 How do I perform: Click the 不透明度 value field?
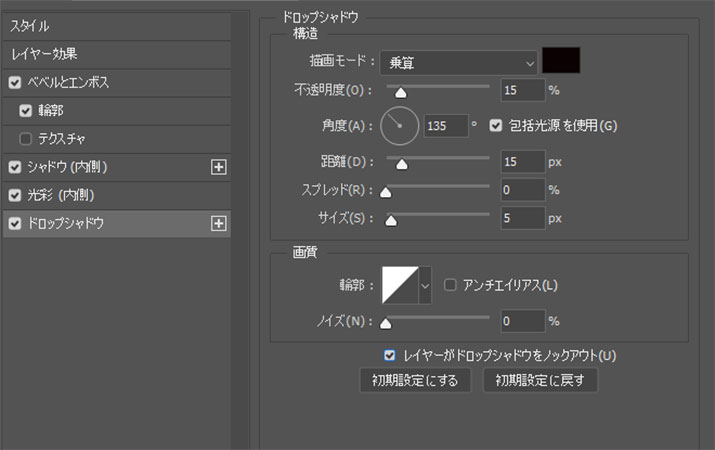point(523,90)
